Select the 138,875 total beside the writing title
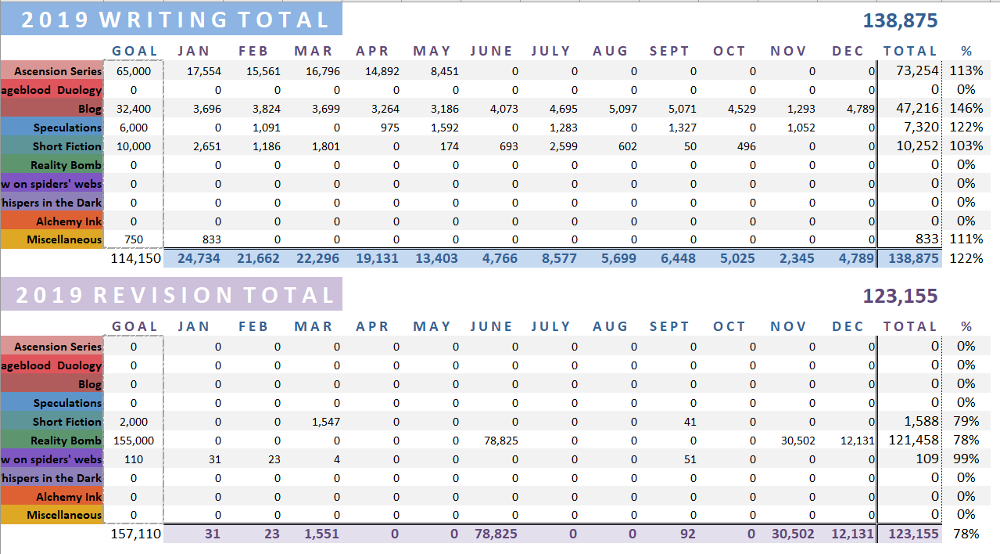Viewport: 1000px width, 554px height. pos(900,20)
